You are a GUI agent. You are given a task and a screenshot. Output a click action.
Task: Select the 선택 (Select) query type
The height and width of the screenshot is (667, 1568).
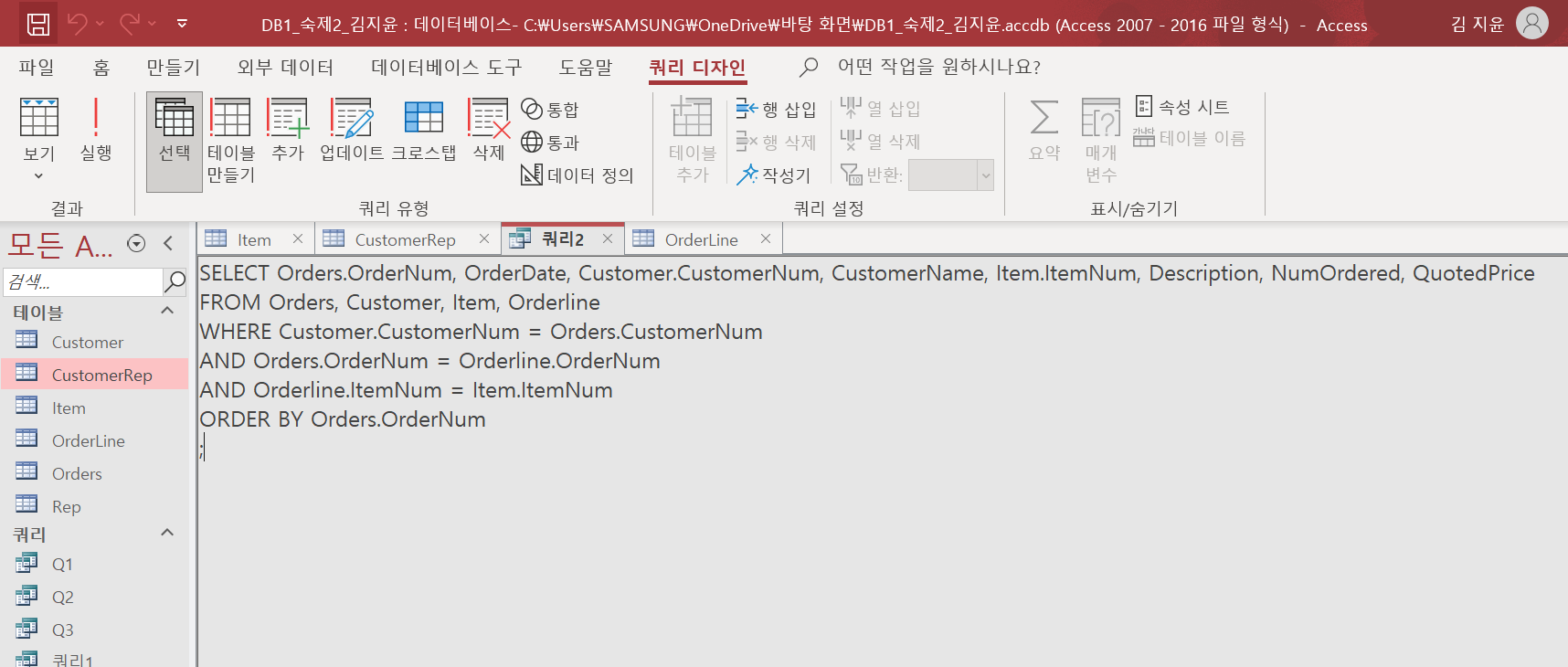coord(175,142)
